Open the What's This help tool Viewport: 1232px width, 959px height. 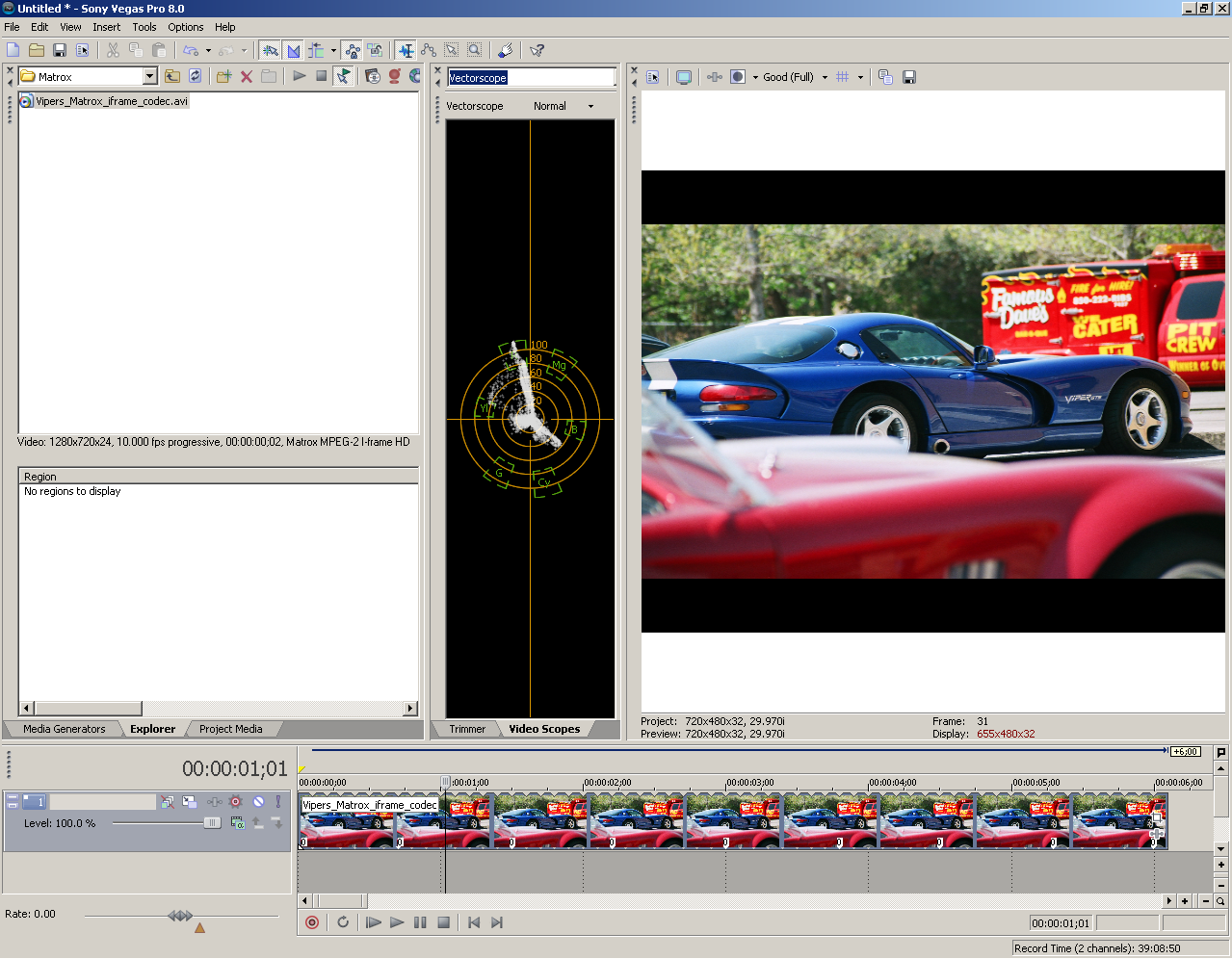pos(537,50)
